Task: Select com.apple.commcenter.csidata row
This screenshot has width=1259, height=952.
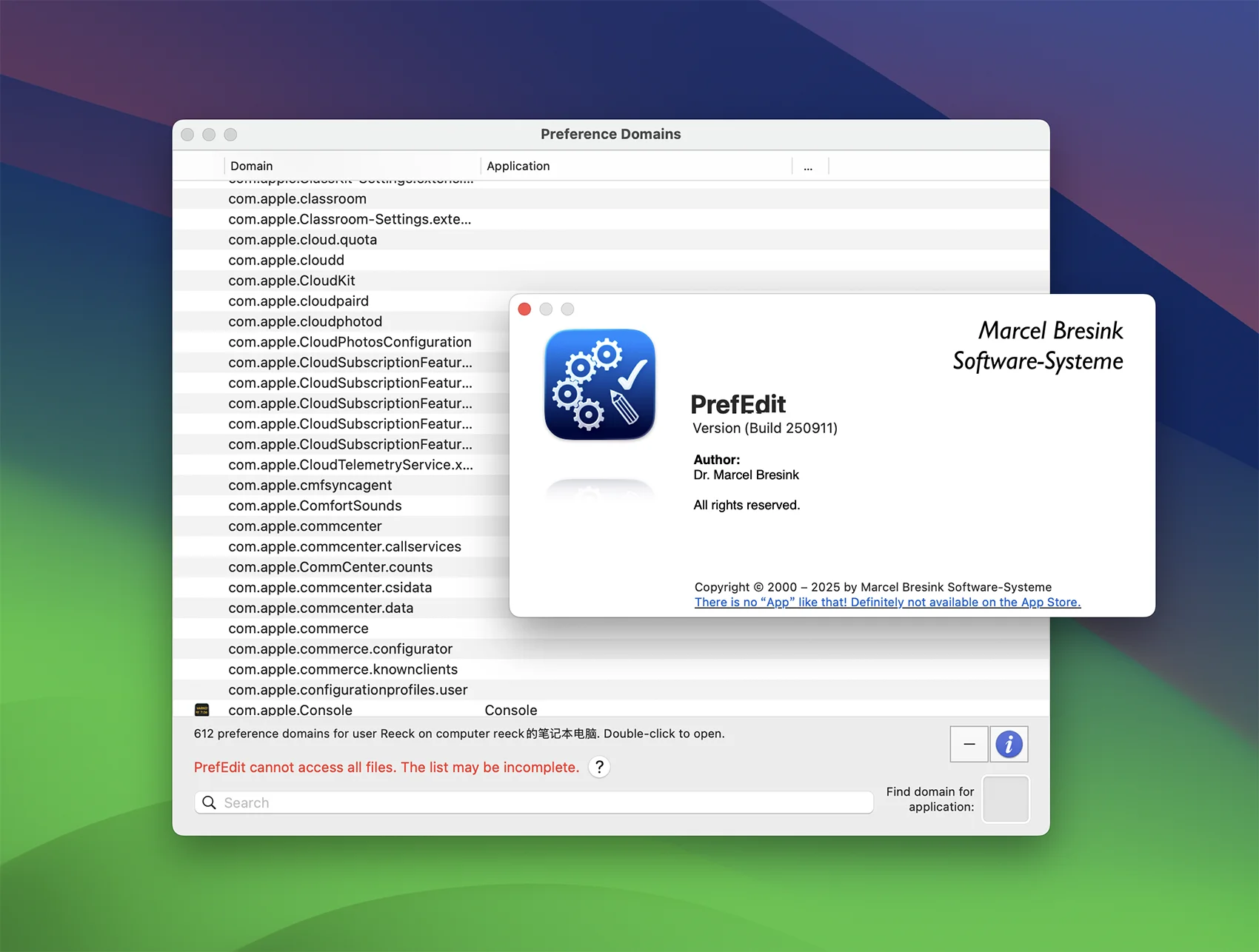Action: [341, 588]
